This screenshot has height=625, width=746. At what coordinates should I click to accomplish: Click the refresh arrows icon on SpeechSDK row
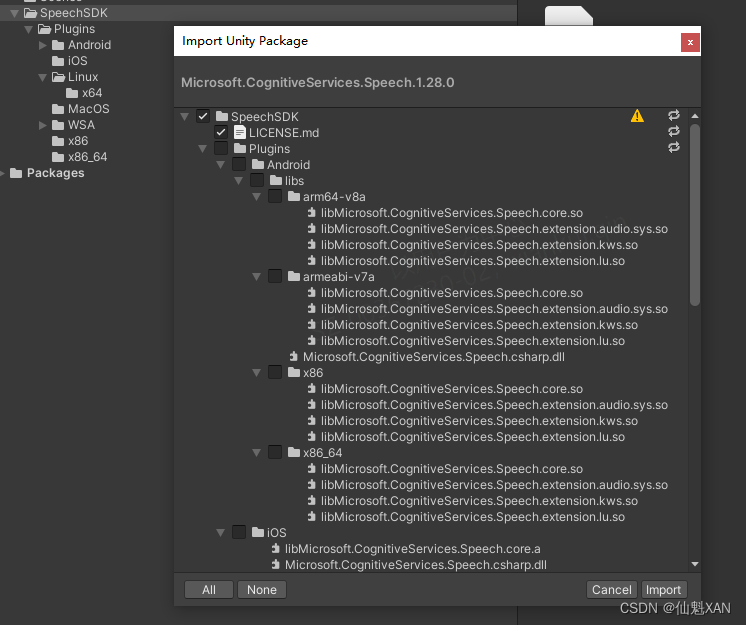tap(674, 115)
